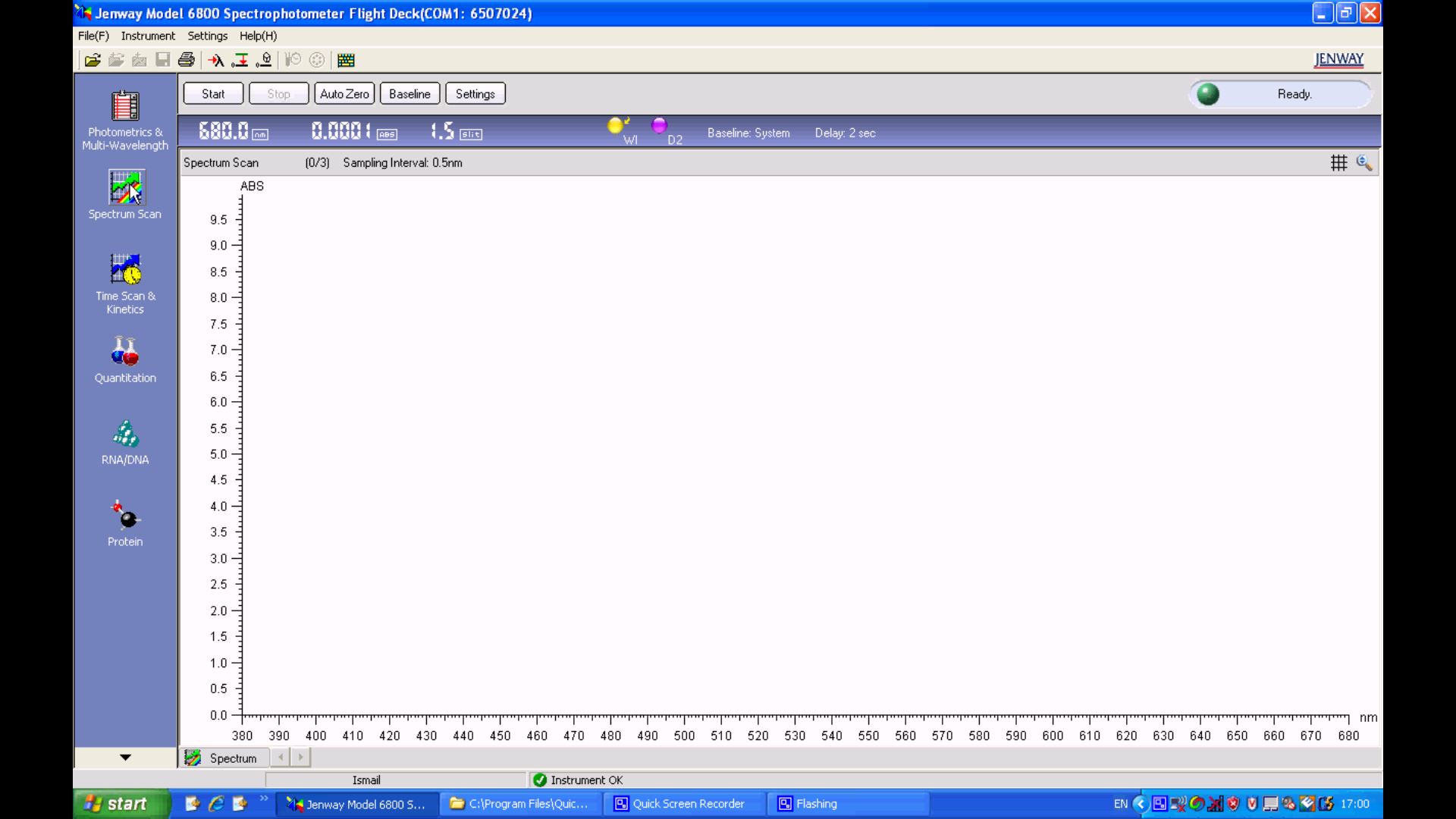The width and height of the screenshot is (1456, 819).
Task: Open Quick Screen Recorder from taskbar
Action: click(679, 804)
